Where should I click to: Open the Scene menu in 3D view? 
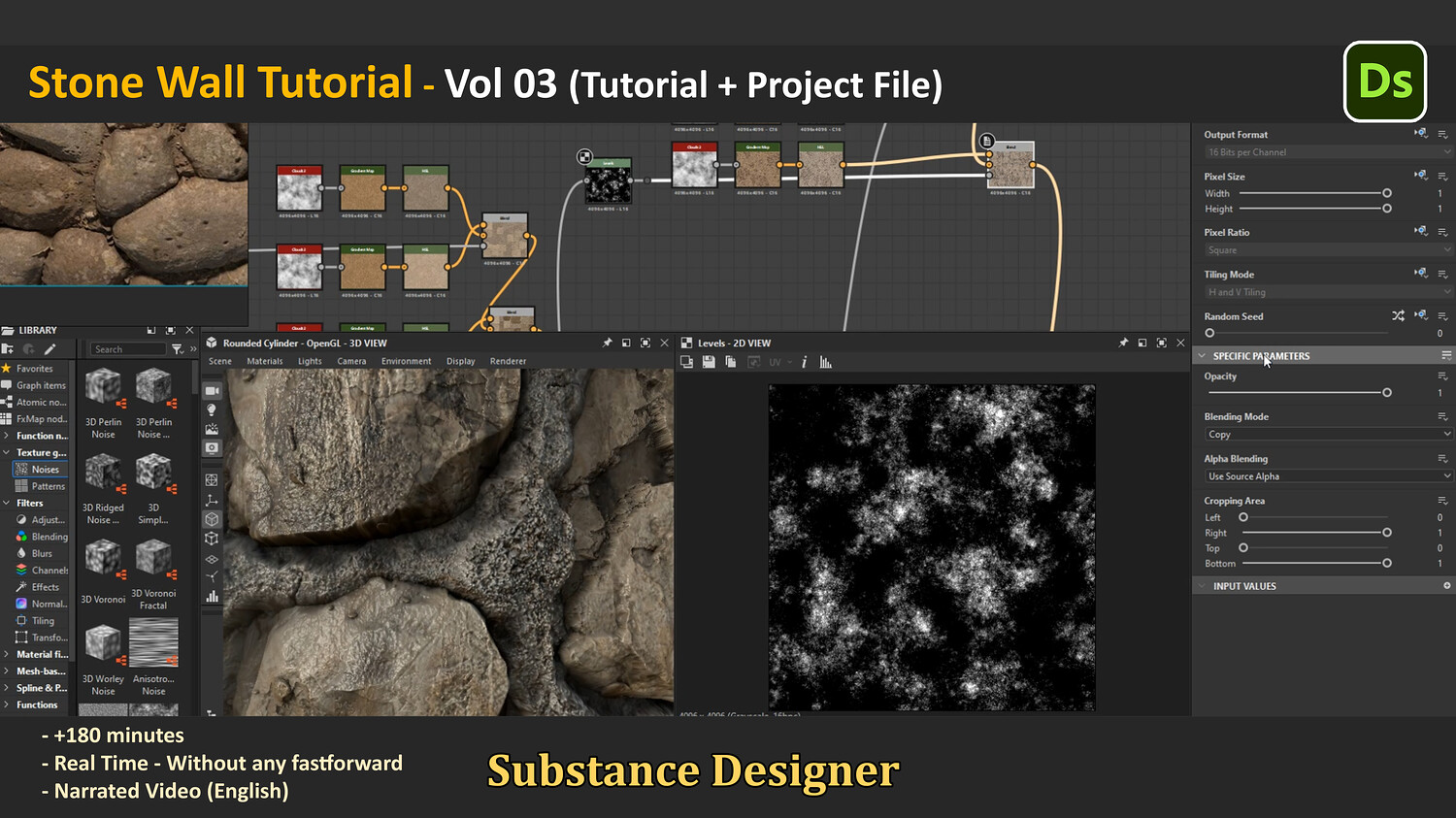tap(220, 361)
